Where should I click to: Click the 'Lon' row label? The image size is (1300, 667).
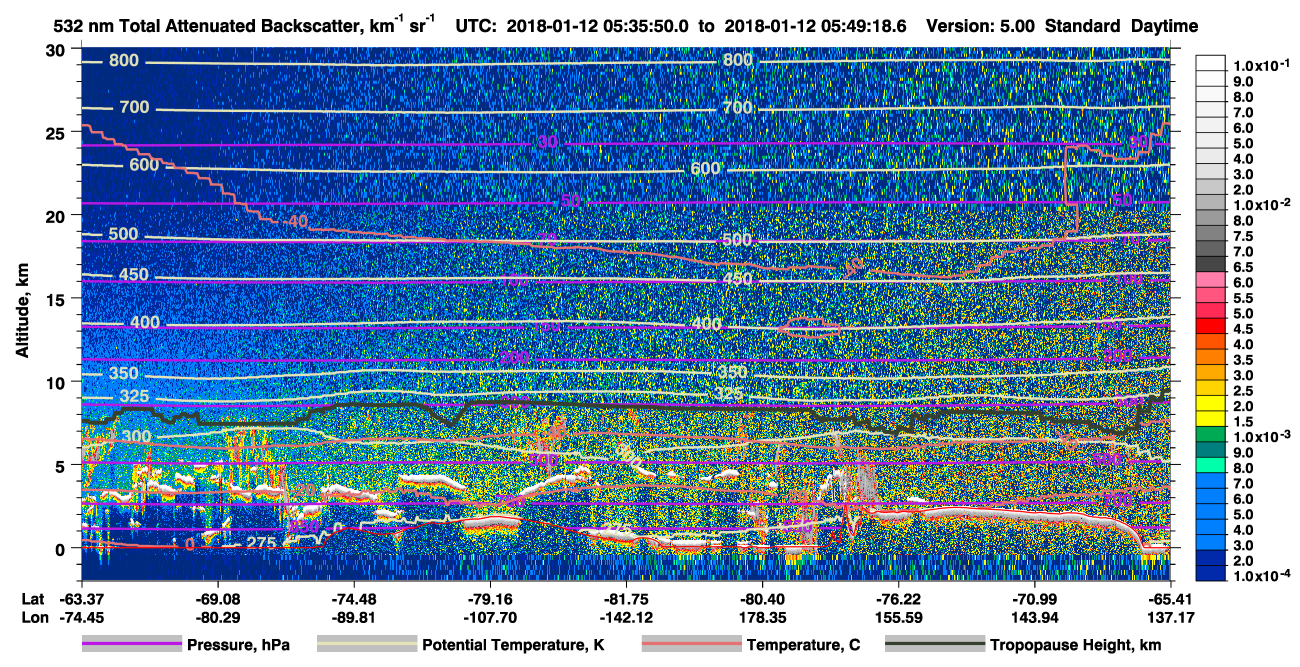point(34,617)
